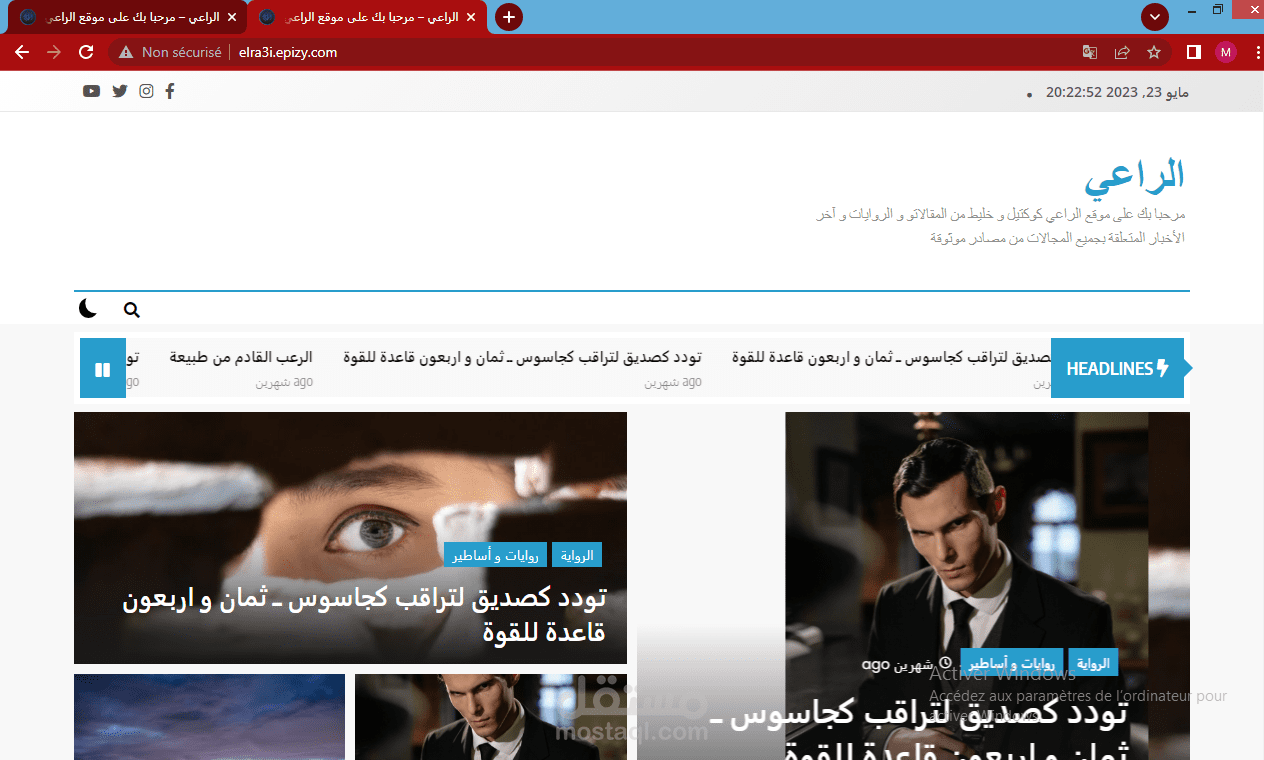Open a new browser tab
This screenshot has height=760, width=1264.
[x=509, y=17]
